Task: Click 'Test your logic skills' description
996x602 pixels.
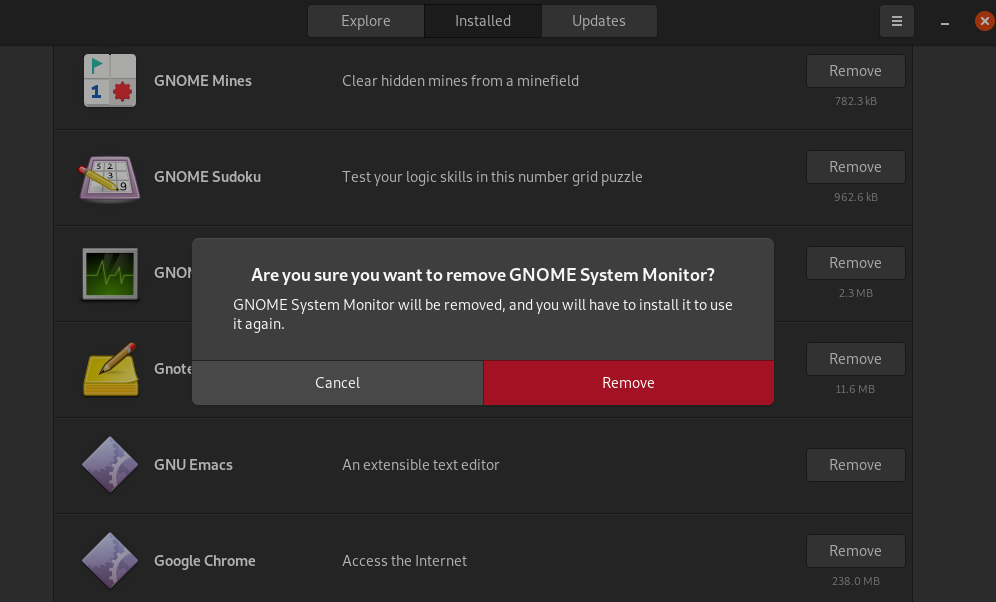Action: 492,177
